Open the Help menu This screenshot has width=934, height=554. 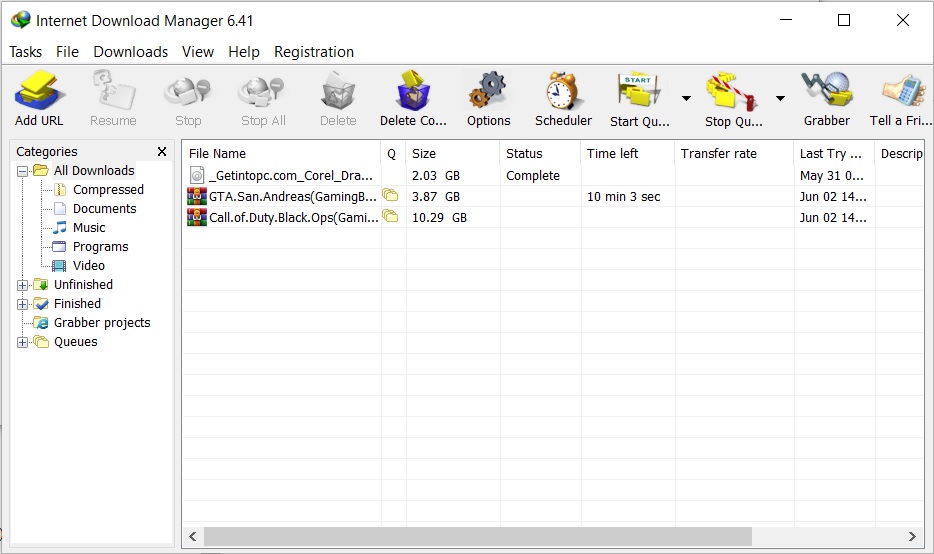point(244,52)
